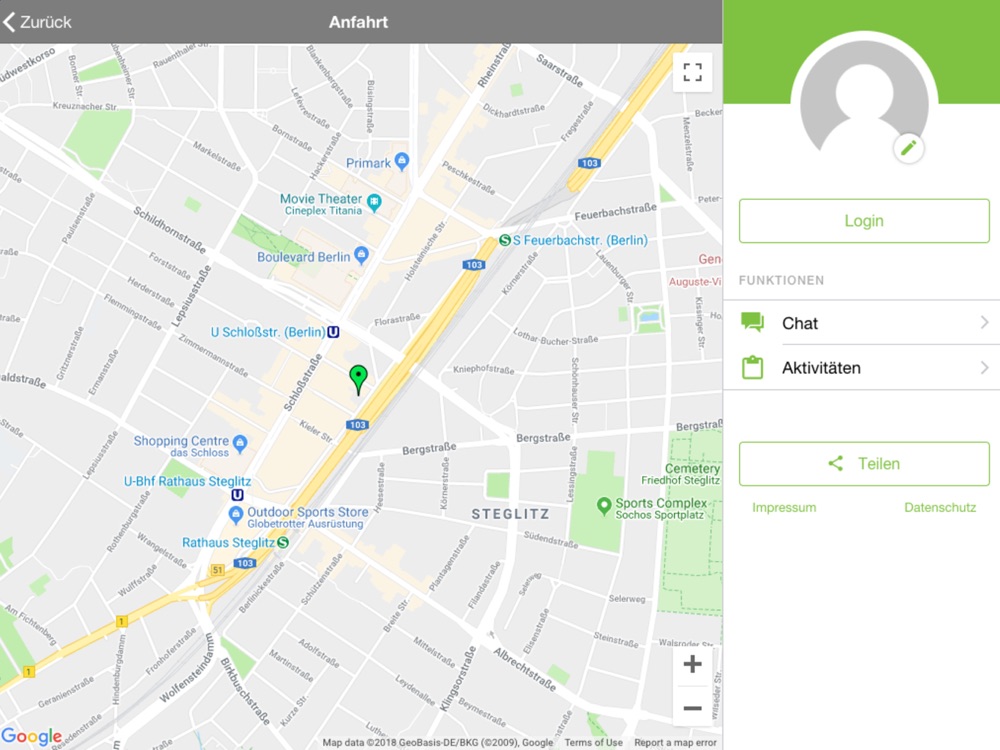Open the Google logo on map

pos(32,737)
